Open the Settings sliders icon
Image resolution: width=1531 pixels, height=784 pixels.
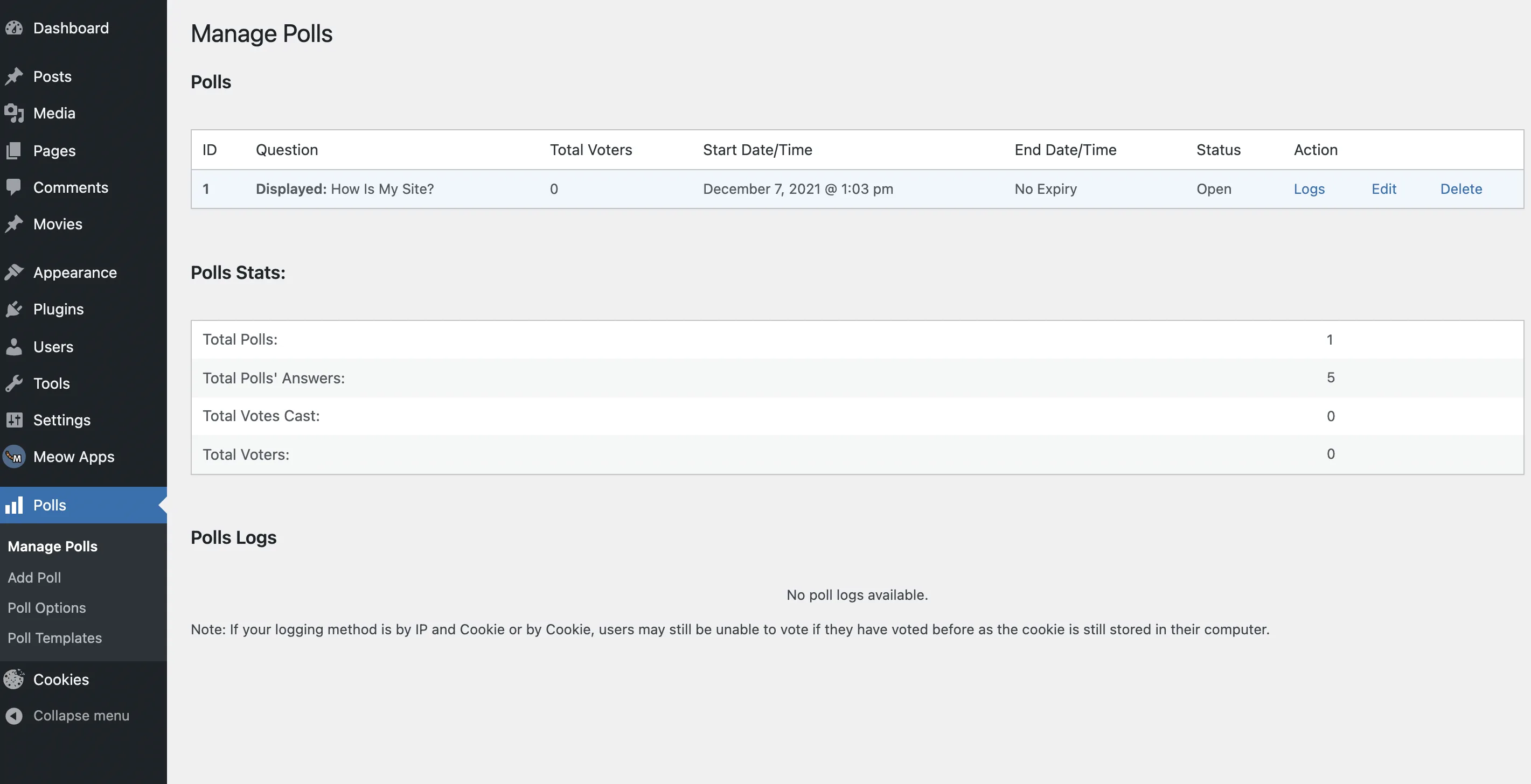[x=14, y=420]
